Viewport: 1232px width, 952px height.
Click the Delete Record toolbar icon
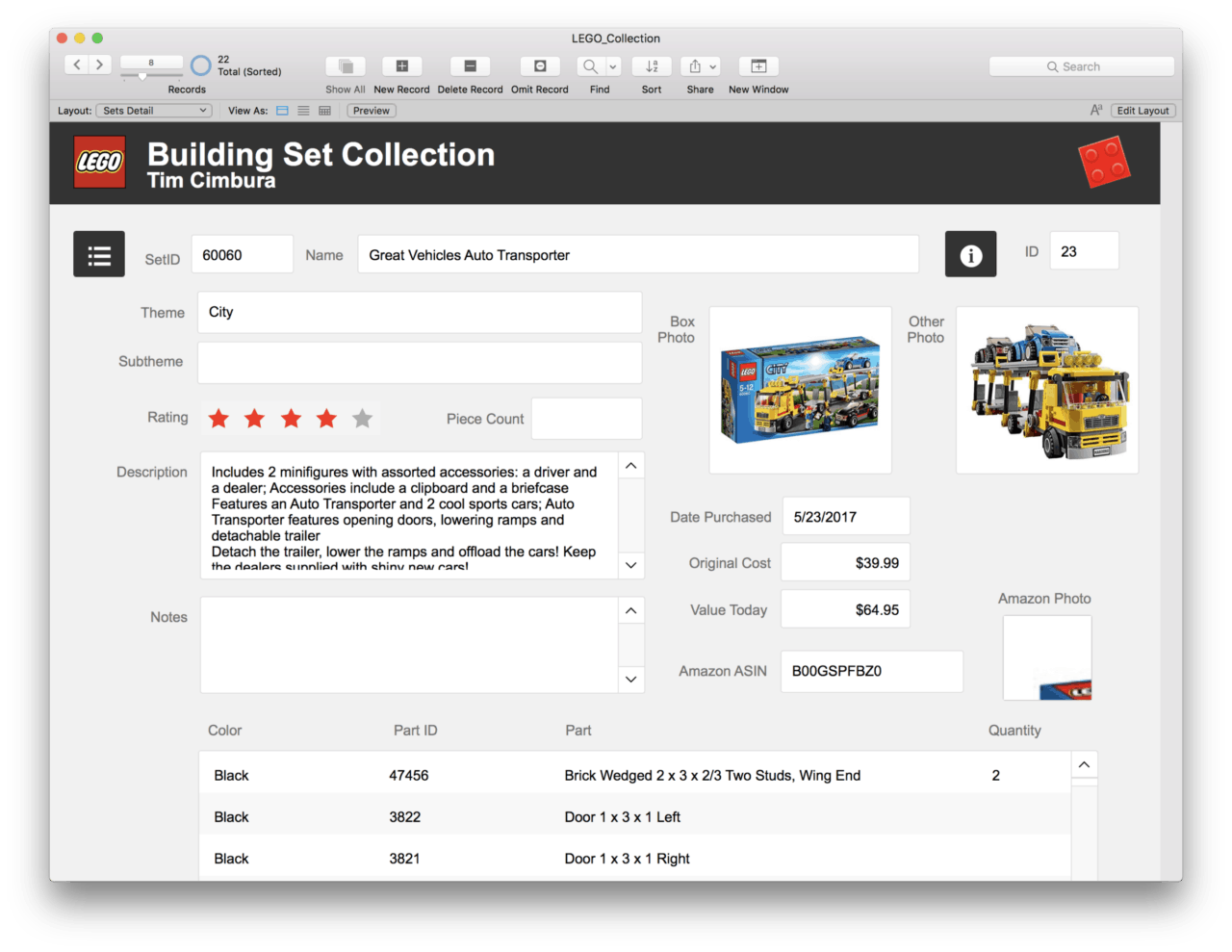coord(470,66)
